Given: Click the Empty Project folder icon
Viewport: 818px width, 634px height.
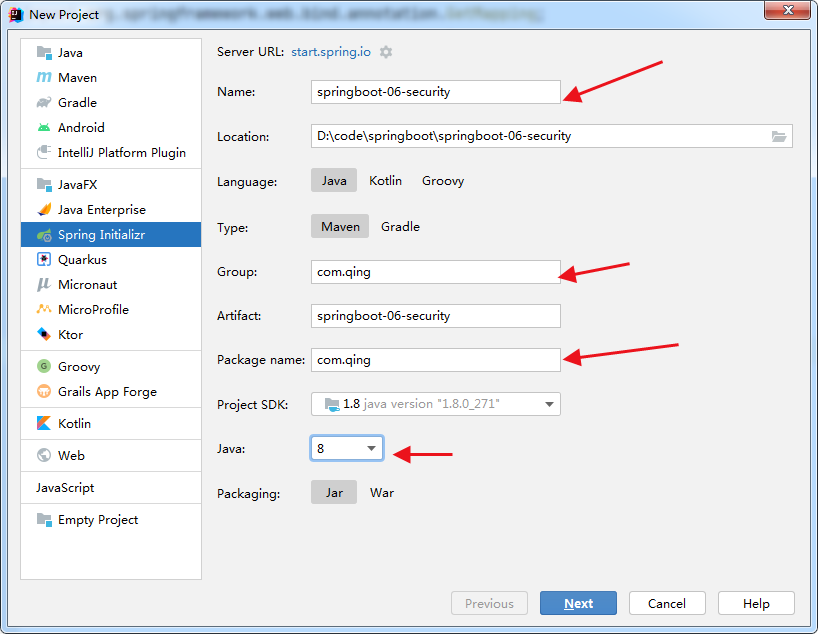Looking at the screenshot, I should tap(44, 520).
